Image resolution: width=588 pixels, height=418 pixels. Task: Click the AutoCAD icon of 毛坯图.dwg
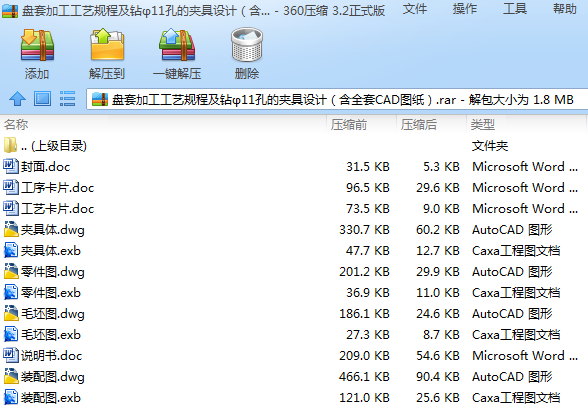10,313
